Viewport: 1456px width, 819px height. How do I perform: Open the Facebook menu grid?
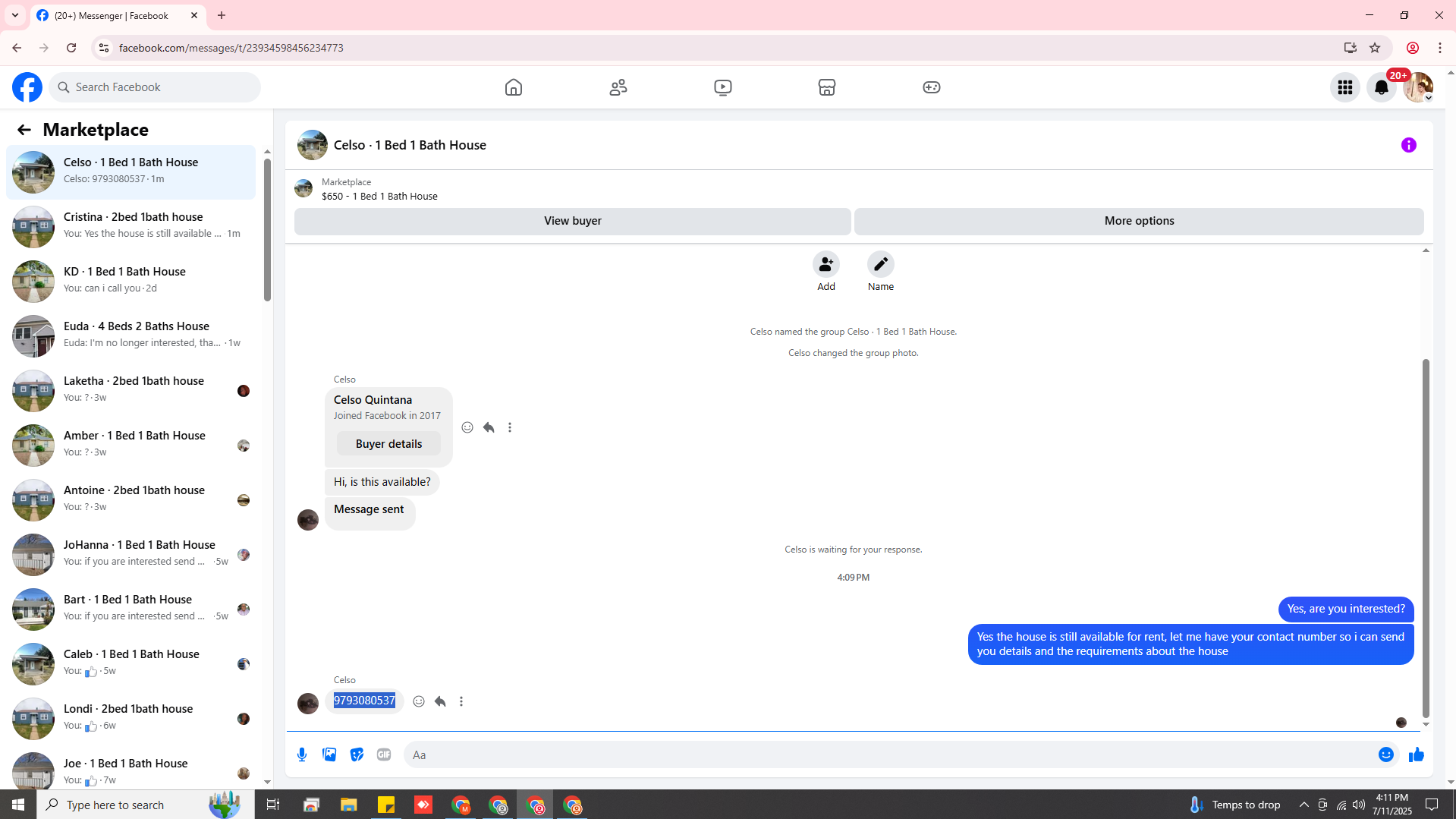pos(1345,87)
